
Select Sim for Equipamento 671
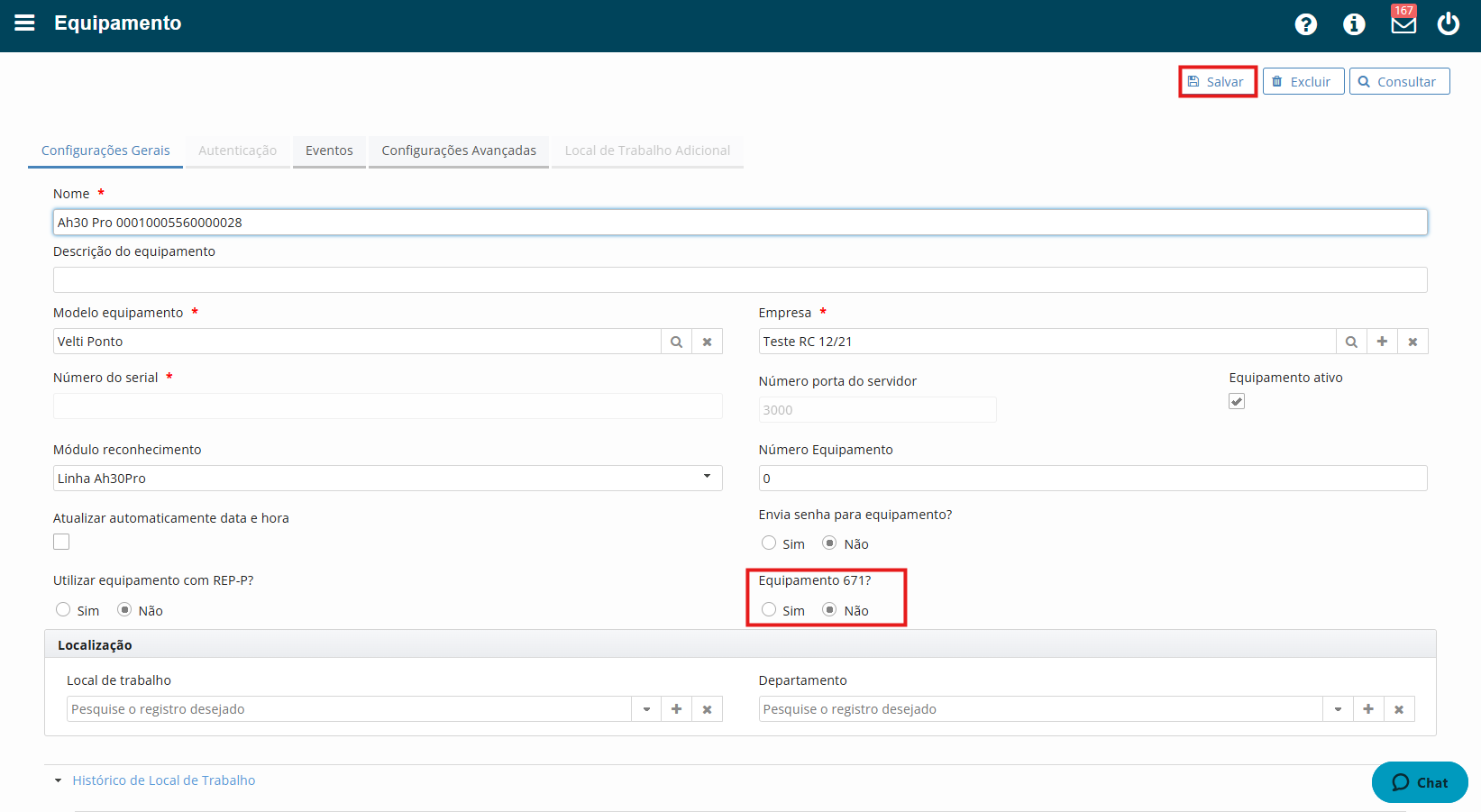769,609
